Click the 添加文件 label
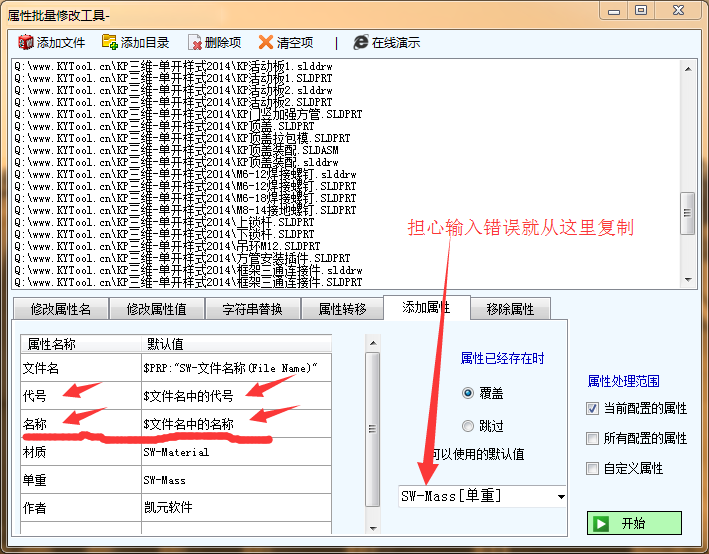 pyautogui.click(x=61, y=43)
